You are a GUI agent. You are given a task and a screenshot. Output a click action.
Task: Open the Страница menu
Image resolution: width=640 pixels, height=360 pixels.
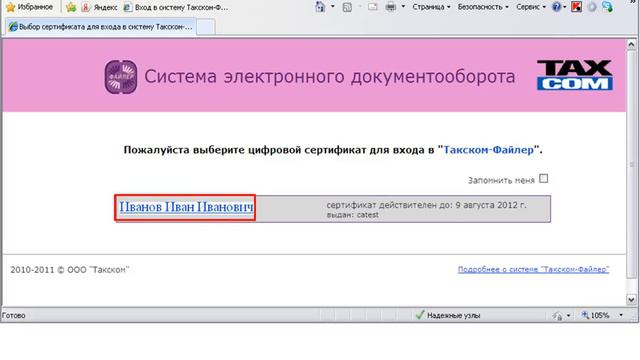coord(431,7)
